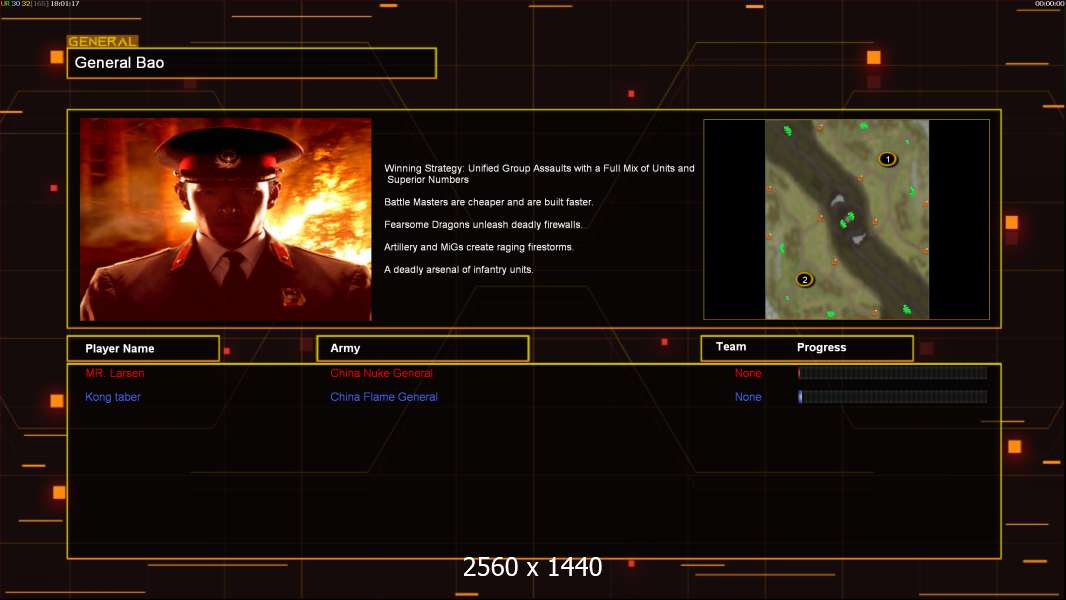Click the General Bao portrait image
Viewport: 1066px width, 600px height.
pos(226,219)
